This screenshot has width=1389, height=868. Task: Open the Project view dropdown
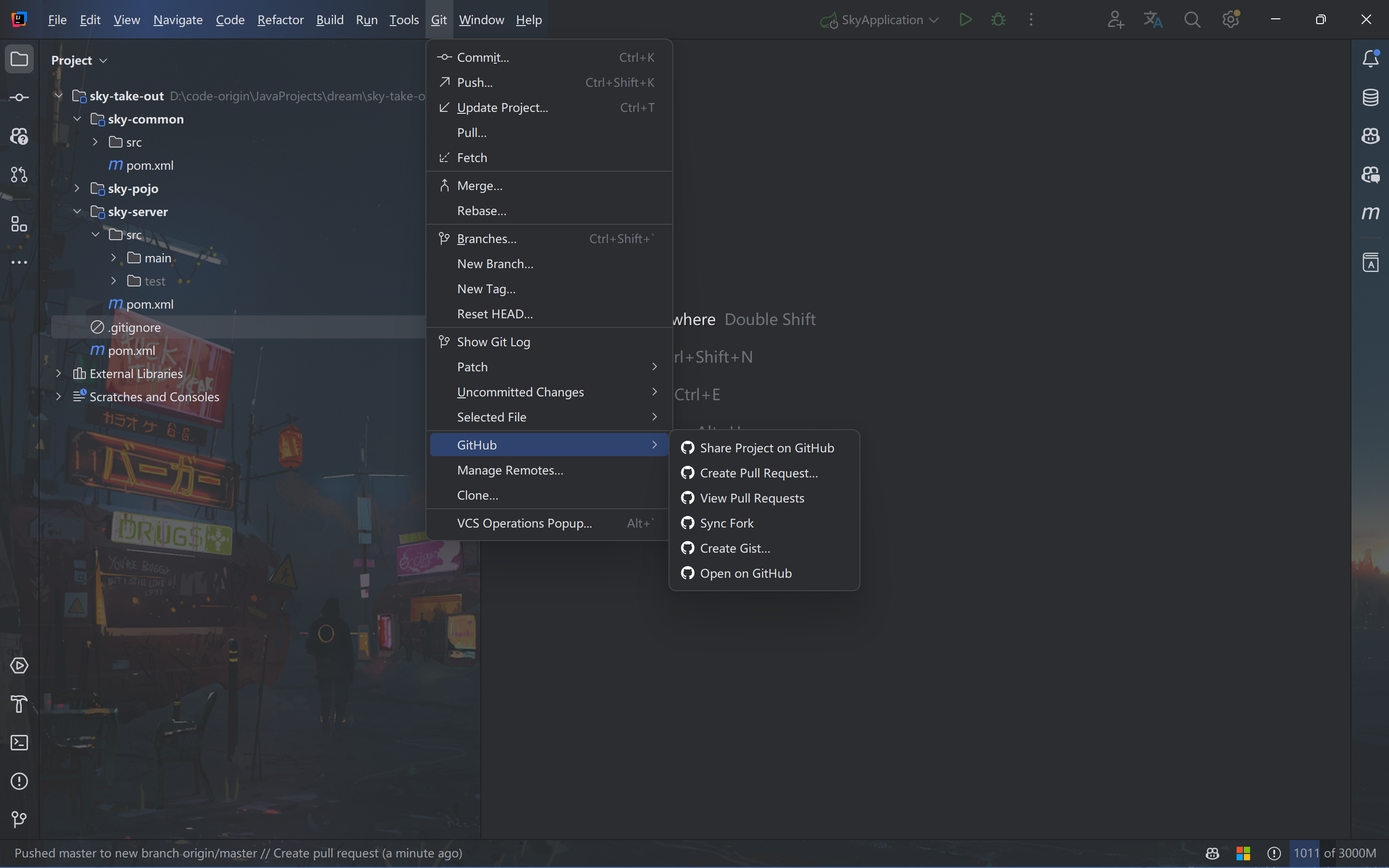(79, 60)
